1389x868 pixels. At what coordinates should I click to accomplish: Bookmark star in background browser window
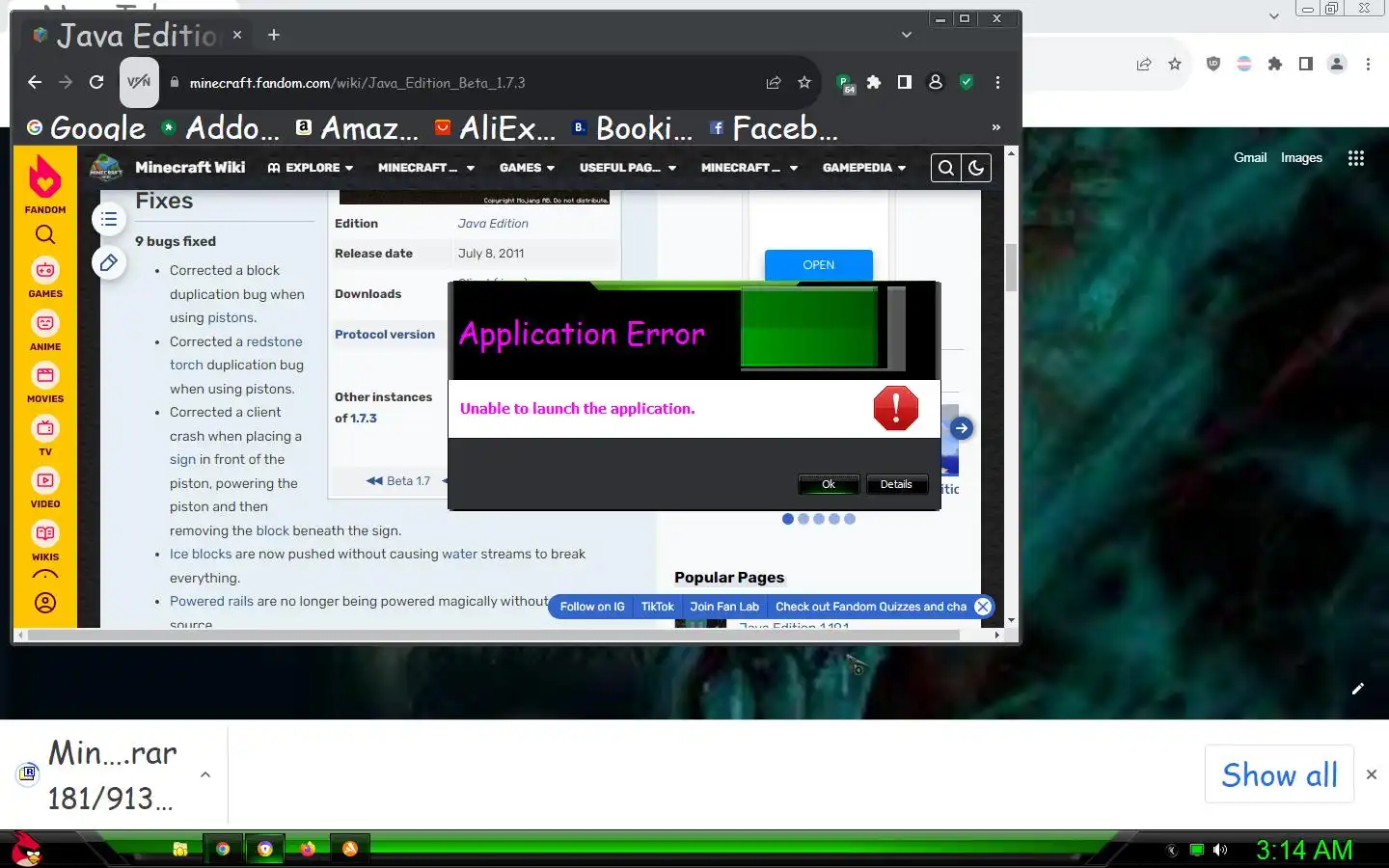[1175, 64]
